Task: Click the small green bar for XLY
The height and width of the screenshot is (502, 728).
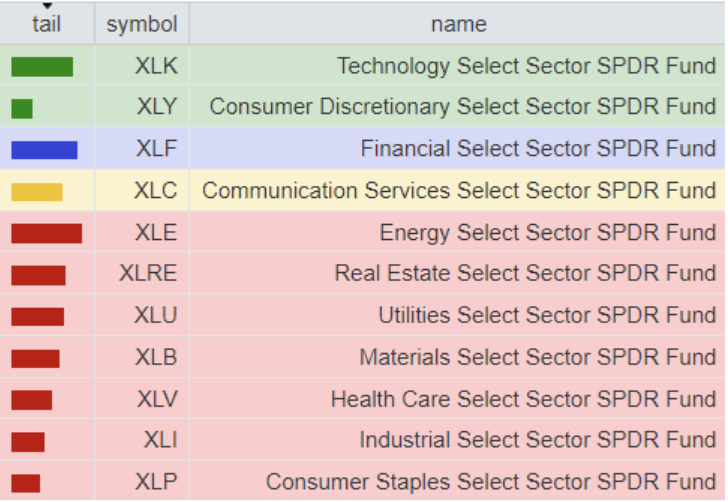Action: [22, 108]
